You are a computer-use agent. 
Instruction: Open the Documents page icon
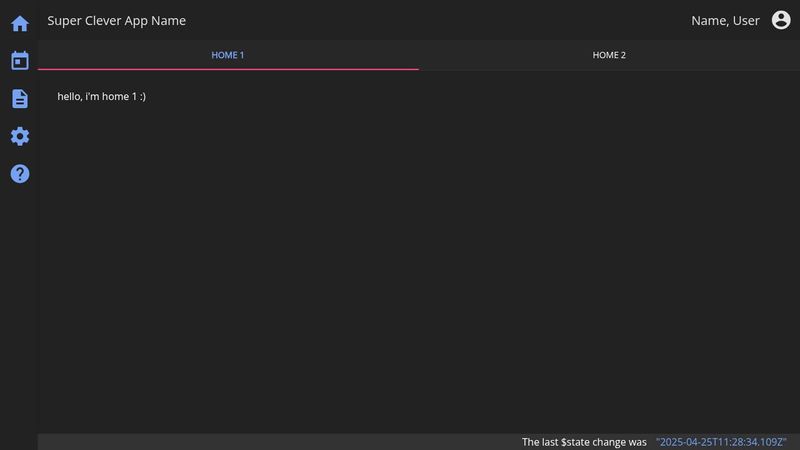[x=20, y=98]
